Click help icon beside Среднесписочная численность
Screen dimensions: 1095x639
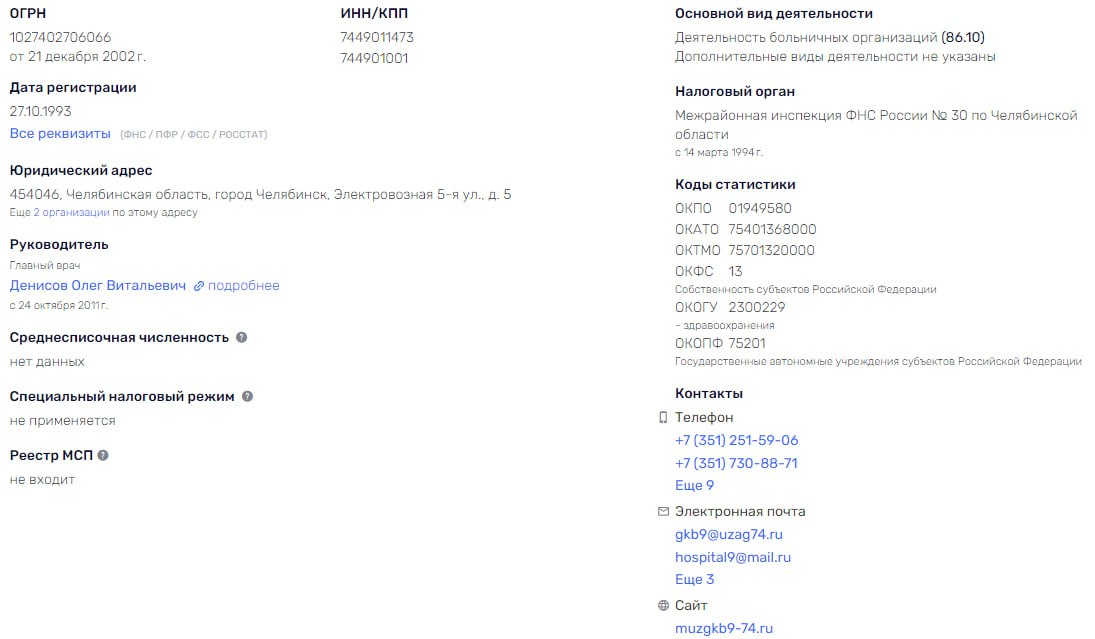tap(242, 337)
